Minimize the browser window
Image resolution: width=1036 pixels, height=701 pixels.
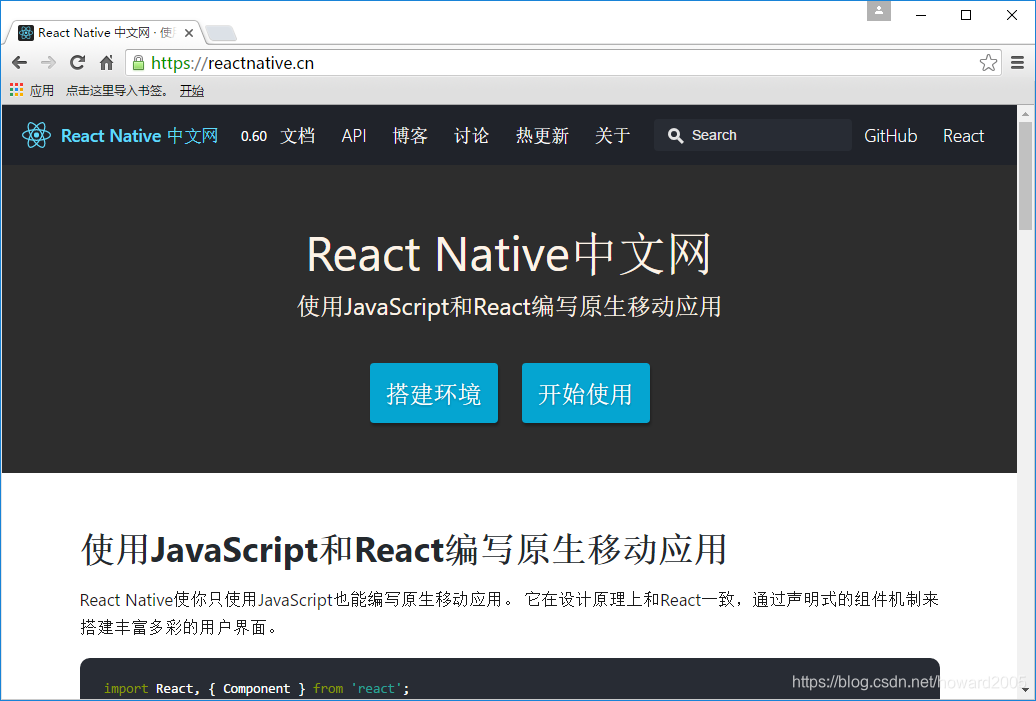coord(921,15)
